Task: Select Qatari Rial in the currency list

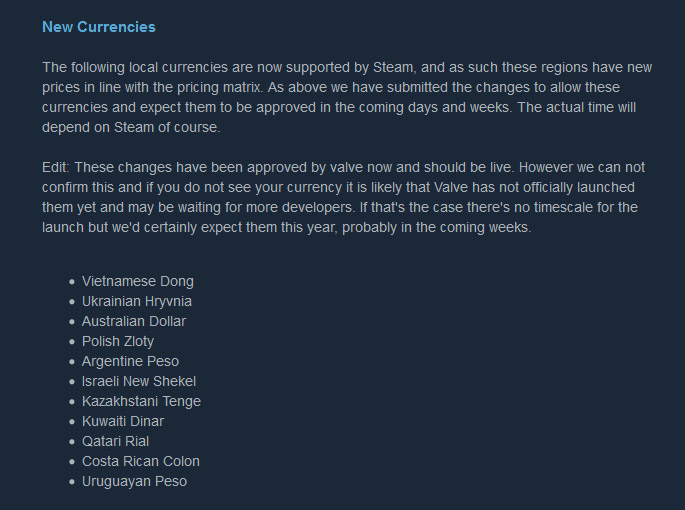Action: (115, 441)
